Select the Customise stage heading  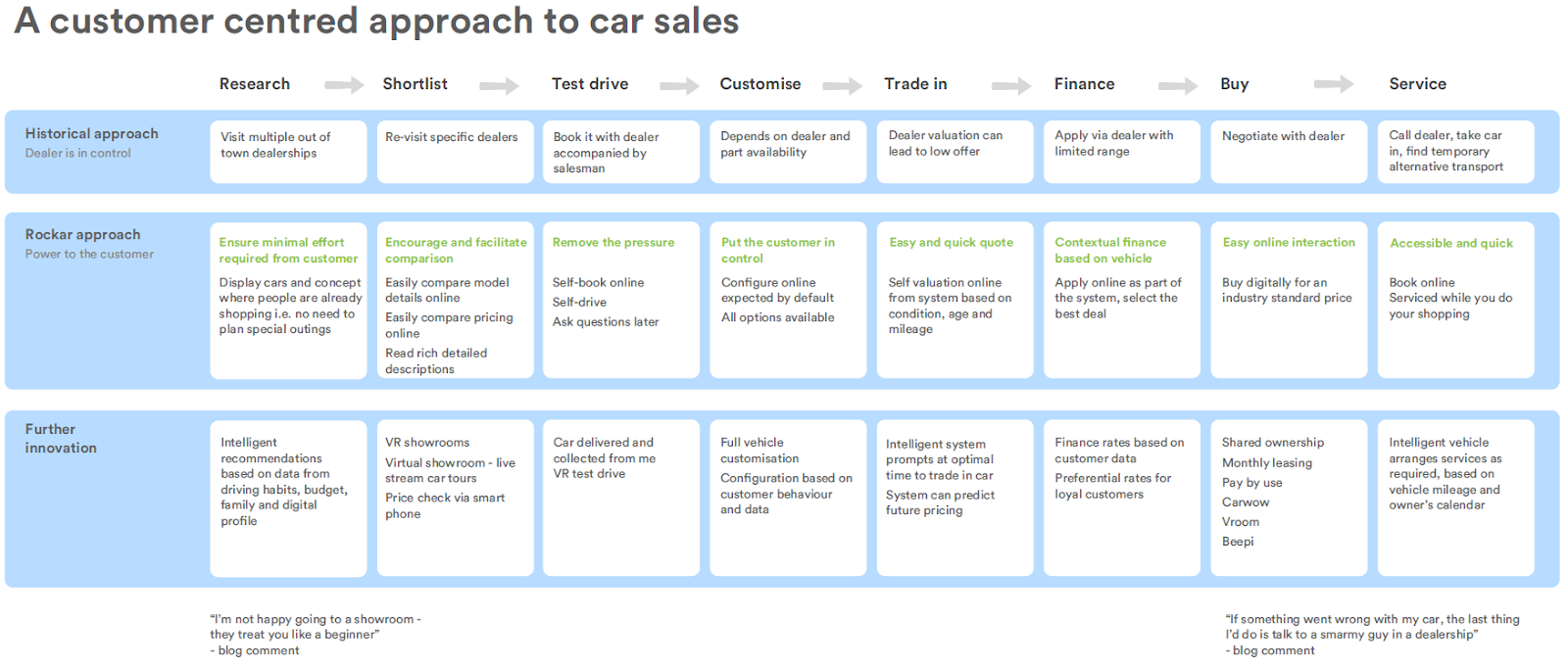[x=760, y=84]
